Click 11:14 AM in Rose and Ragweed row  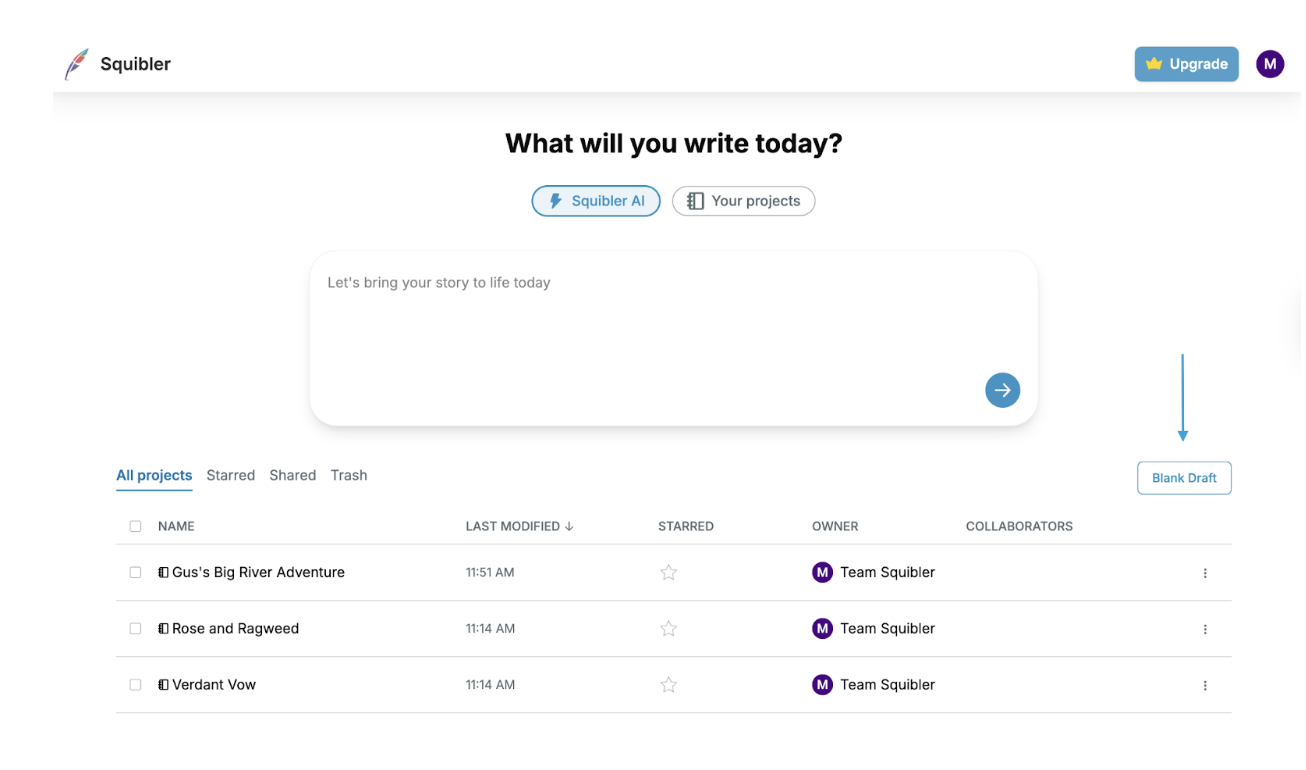(490, 628)
